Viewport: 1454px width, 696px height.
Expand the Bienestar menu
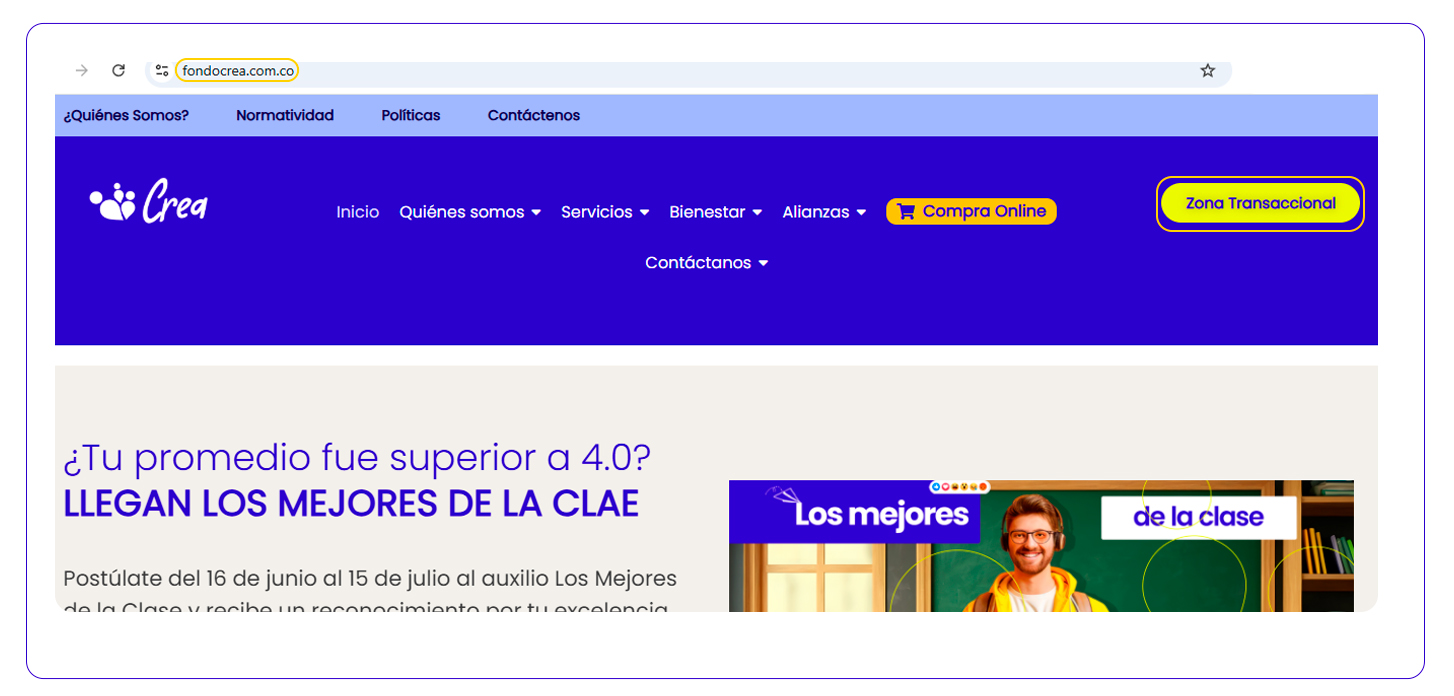tap(716, 212)
